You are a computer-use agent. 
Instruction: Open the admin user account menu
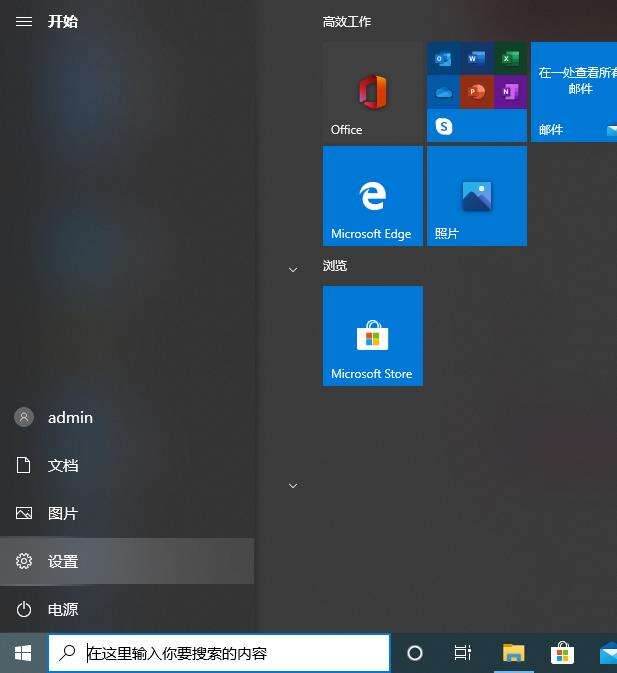127,417
